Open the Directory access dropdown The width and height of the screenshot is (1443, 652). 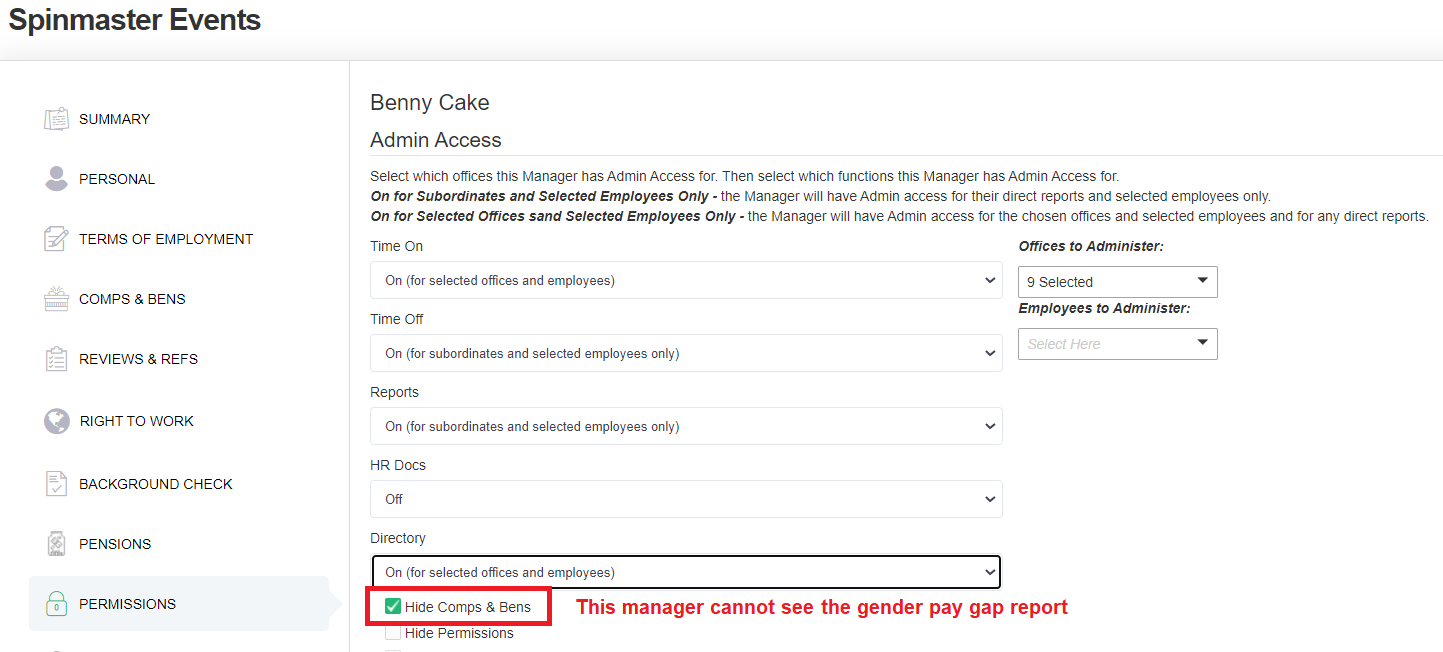pos(685,573)
